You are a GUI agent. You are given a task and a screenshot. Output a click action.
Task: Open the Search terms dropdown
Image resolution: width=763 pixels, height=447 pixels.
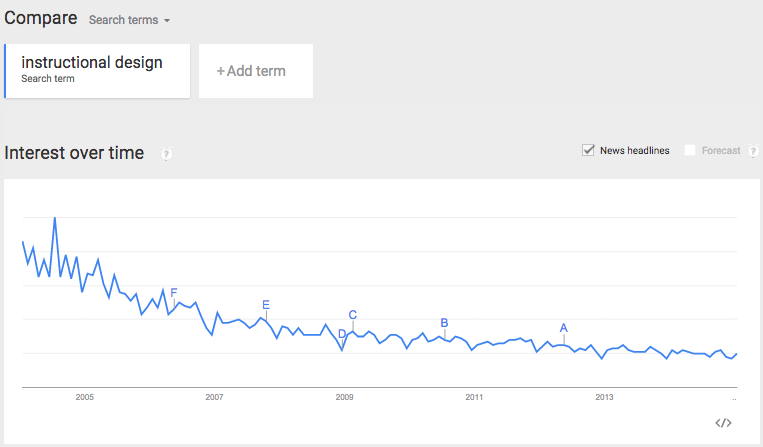pyautogui.click(x=129, y=20)
